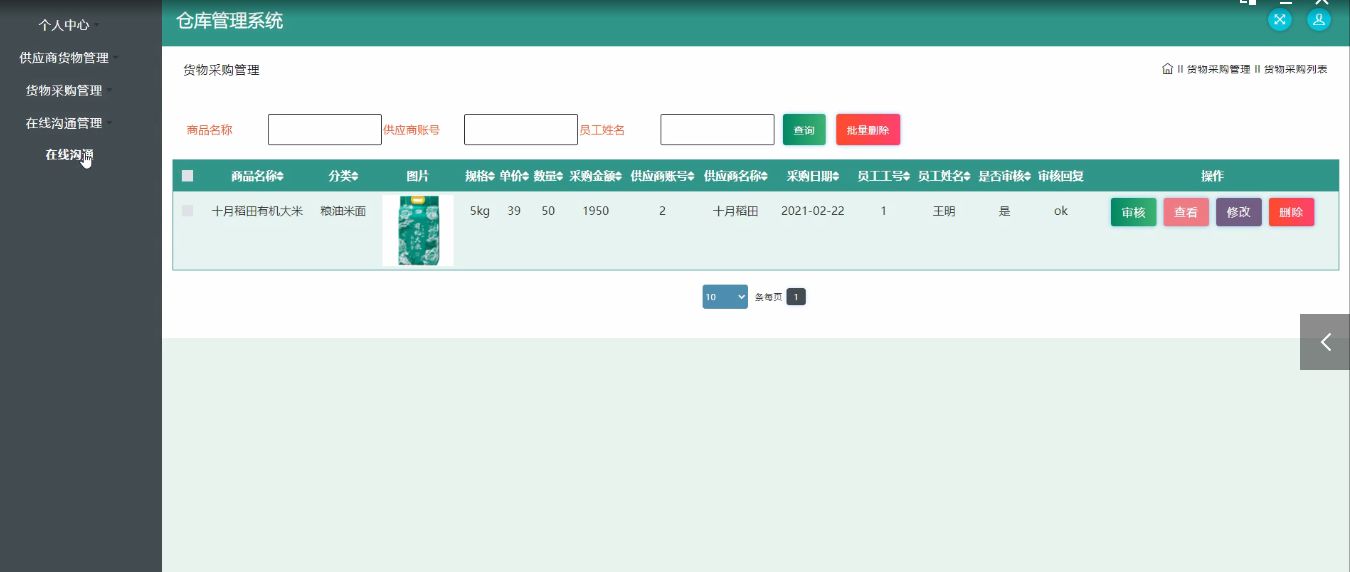The height and width of the screenshot is (572, 1350).
Task: Sort table by 员工工号 column
Action: pyautogui.click(x=883, y=176)
